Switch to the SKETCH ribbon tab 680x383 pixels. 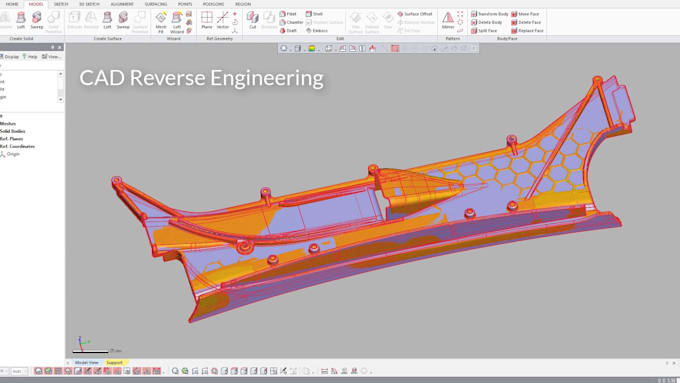pyautogui.click(x=61, y=4)
